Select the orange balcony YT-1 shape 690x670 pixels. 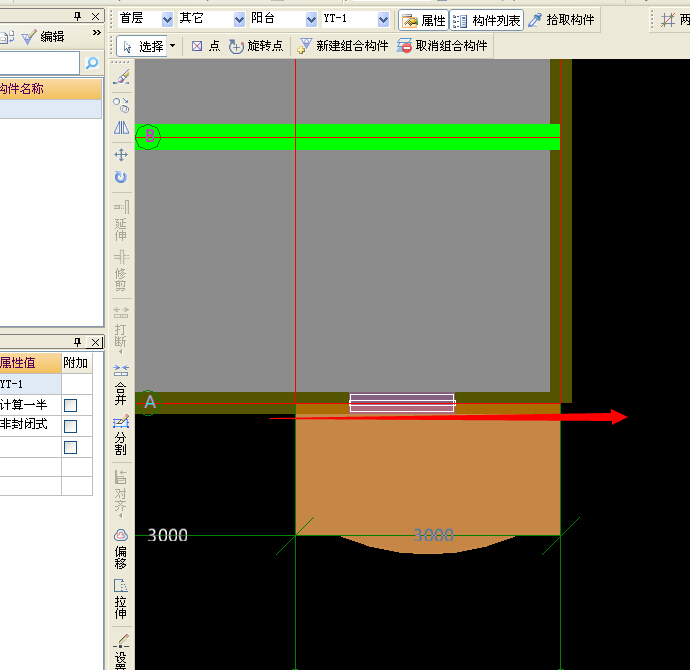coord(428,477)
